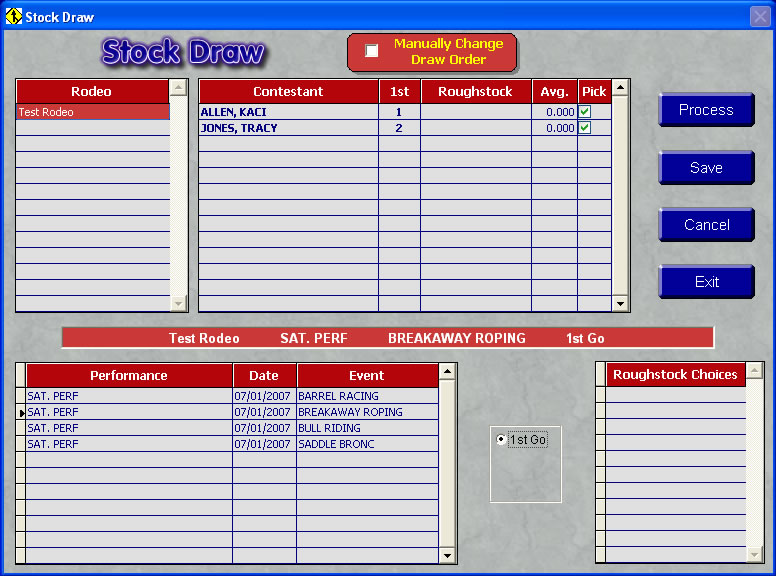Toggle Pick checkbox for JONES, TRACY
Image resolution: width=776 pixels, height=576 pixels.
pyautogui.click(x=585, y=128)
